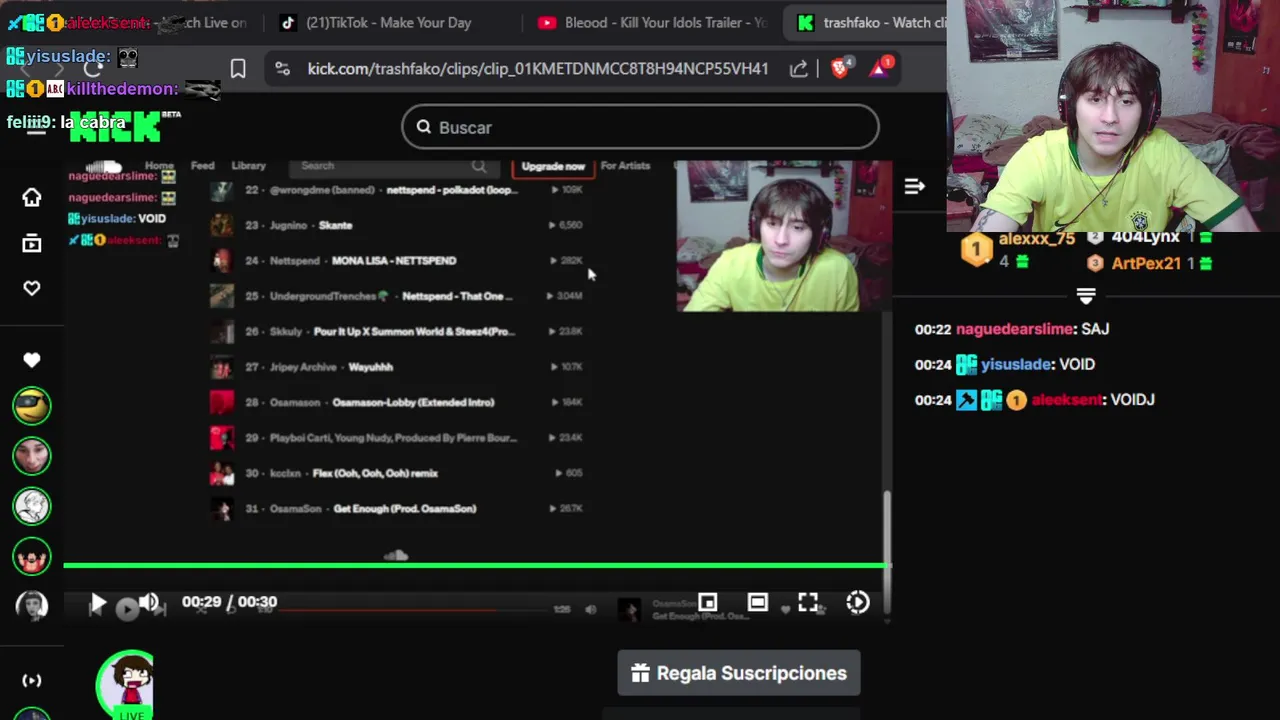The image size is (1280, 720).
Task: Mute the clip volume speaker icon
Action: [149, 602]
